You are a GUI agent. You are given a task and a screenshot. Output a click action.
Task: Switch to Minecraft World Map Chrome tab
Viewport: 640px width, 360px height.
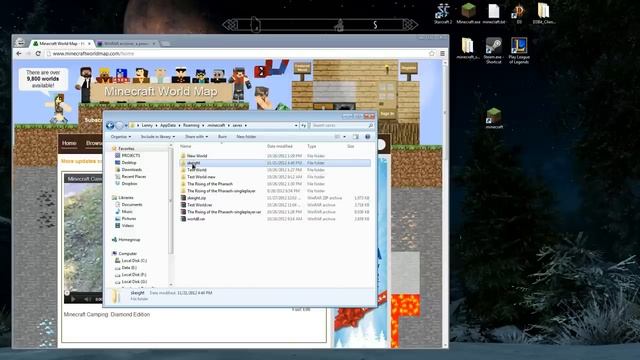tap(62, 43)
